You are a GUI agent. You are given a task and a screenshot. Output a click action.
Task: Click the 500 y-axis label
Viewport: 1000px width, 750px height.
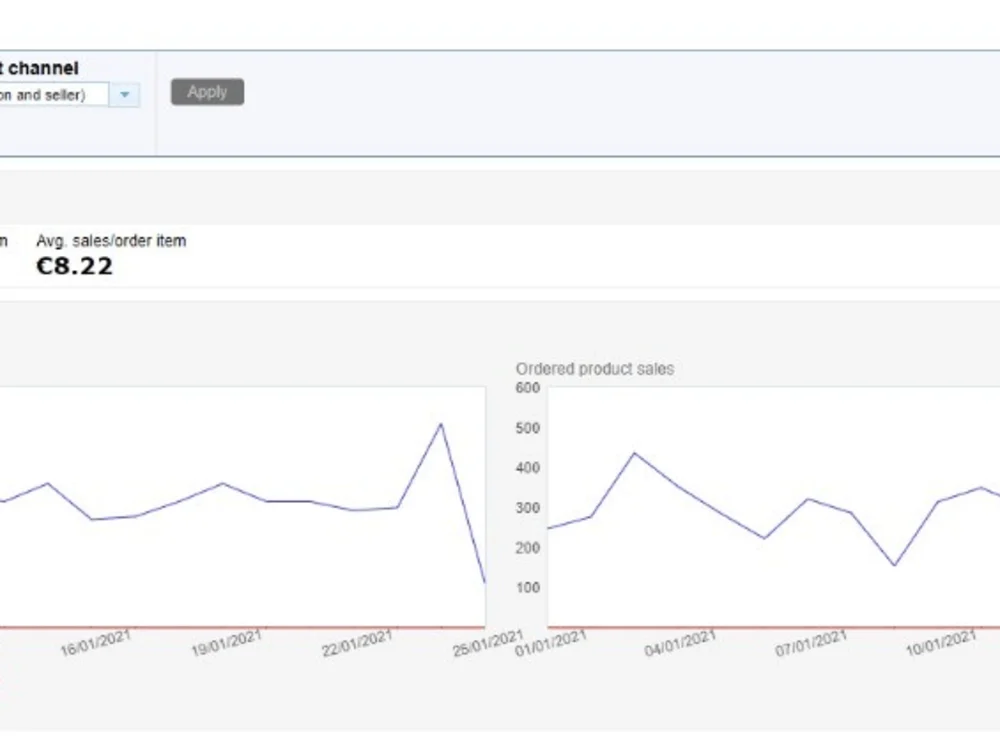pyautogui.click(x=527, y=428)
